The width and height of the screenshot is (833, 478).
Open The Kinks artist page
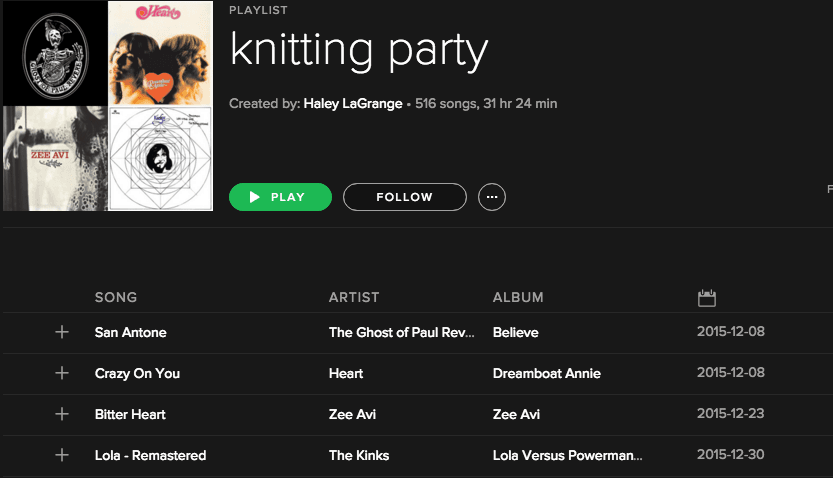[x=359, y=455]
